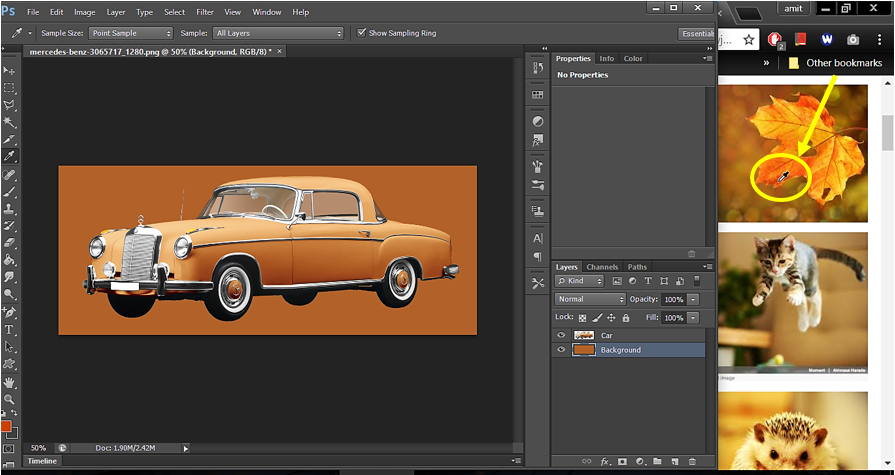This screenshot has width=895, height=475.
Task: Open the Character panel dock icon
Action: coord(538,239)
